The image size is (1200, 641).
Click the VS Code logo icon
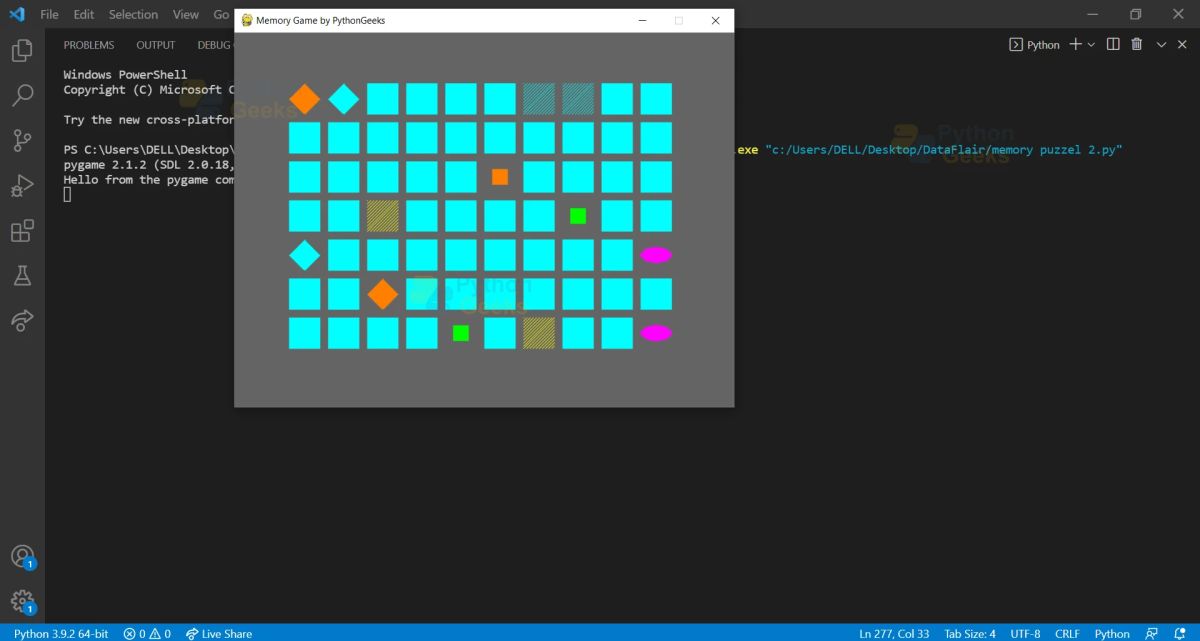coord(16,14)
